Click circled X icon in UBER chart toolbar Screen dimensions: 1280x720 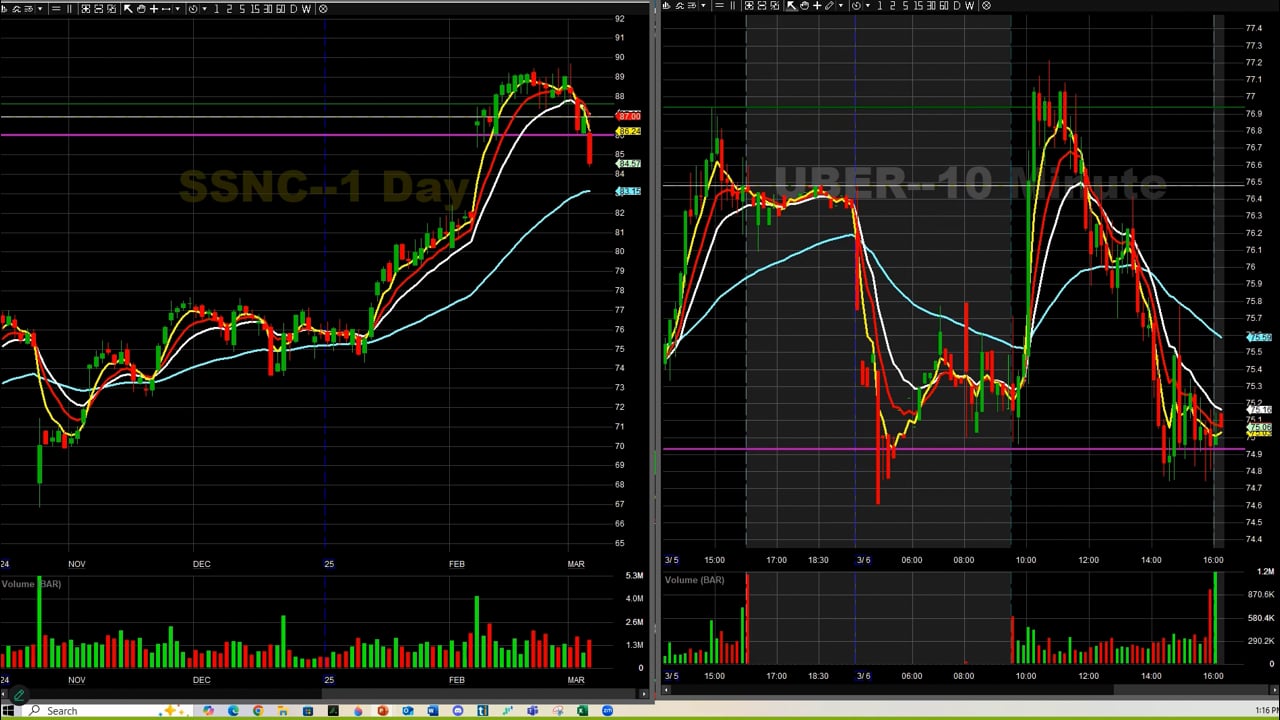point(986,6)
